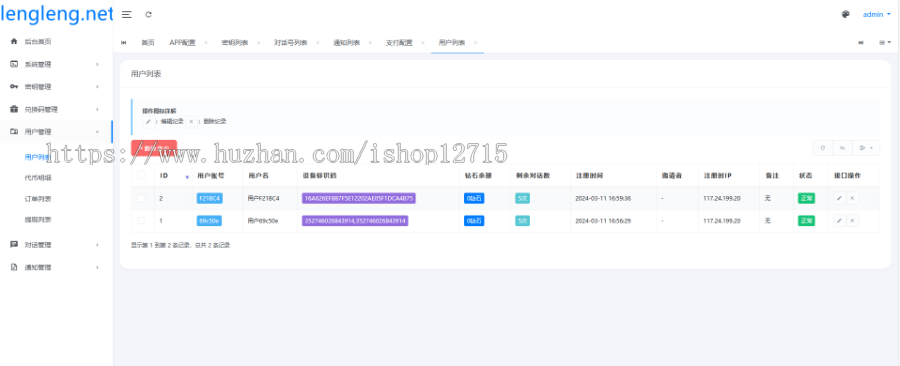Viewport: 900px width, 366px height.
Task: Open the tab options dropdown menu
Action: click(885, 42)
